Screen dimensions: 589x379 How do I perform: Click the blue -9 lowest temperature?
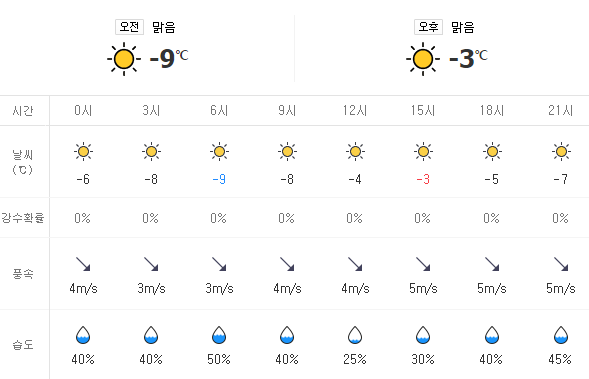pyautogui.click(x=219, y=179)
